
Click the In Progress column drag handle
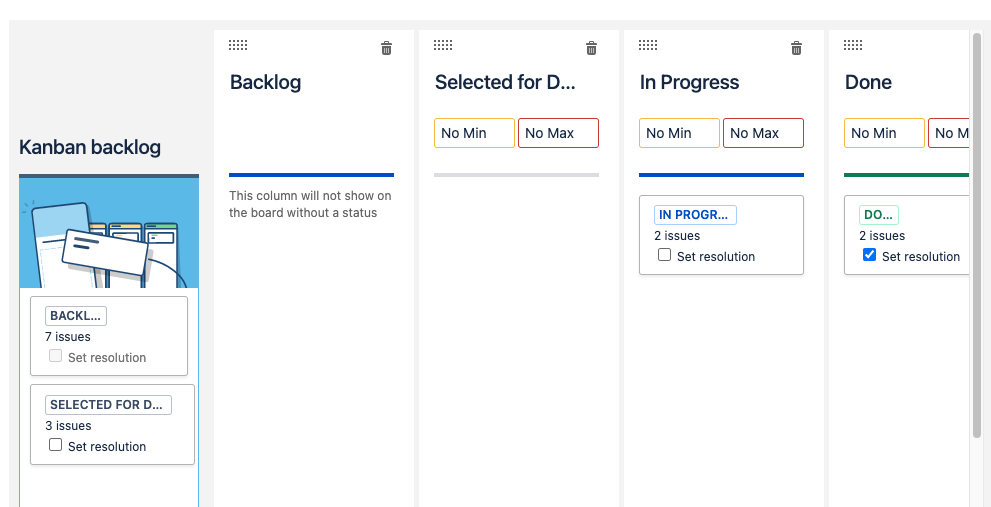pyautogui.click(x=648, y=45)
